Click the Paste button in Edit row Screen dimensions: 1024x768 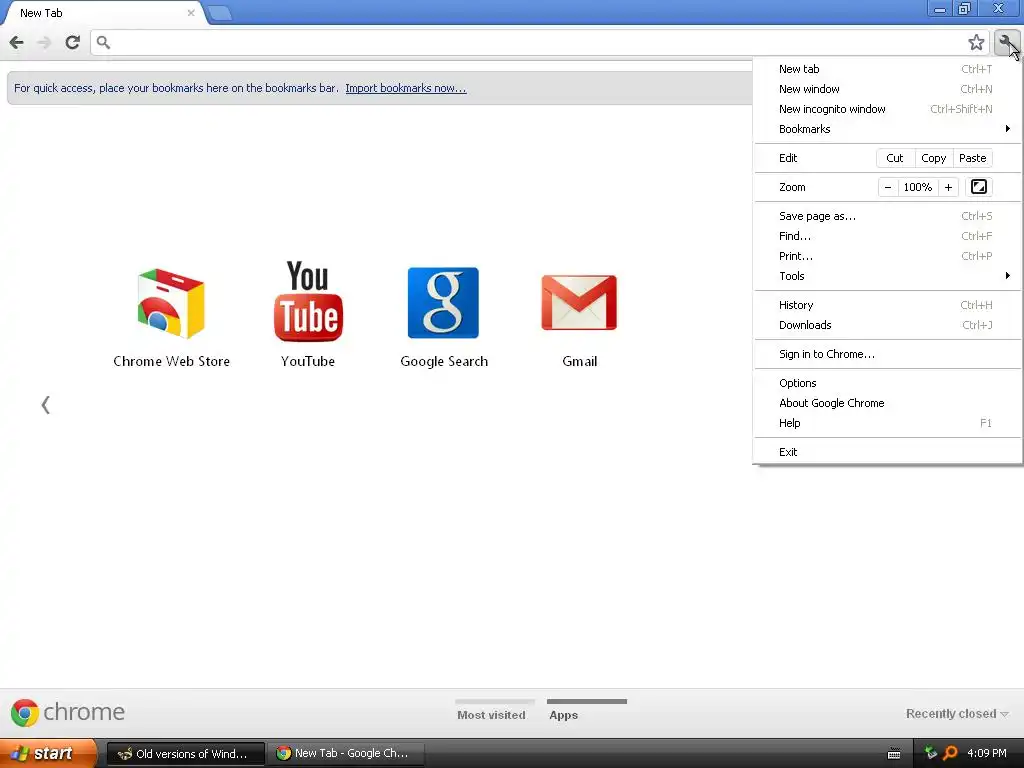[972, 158]
